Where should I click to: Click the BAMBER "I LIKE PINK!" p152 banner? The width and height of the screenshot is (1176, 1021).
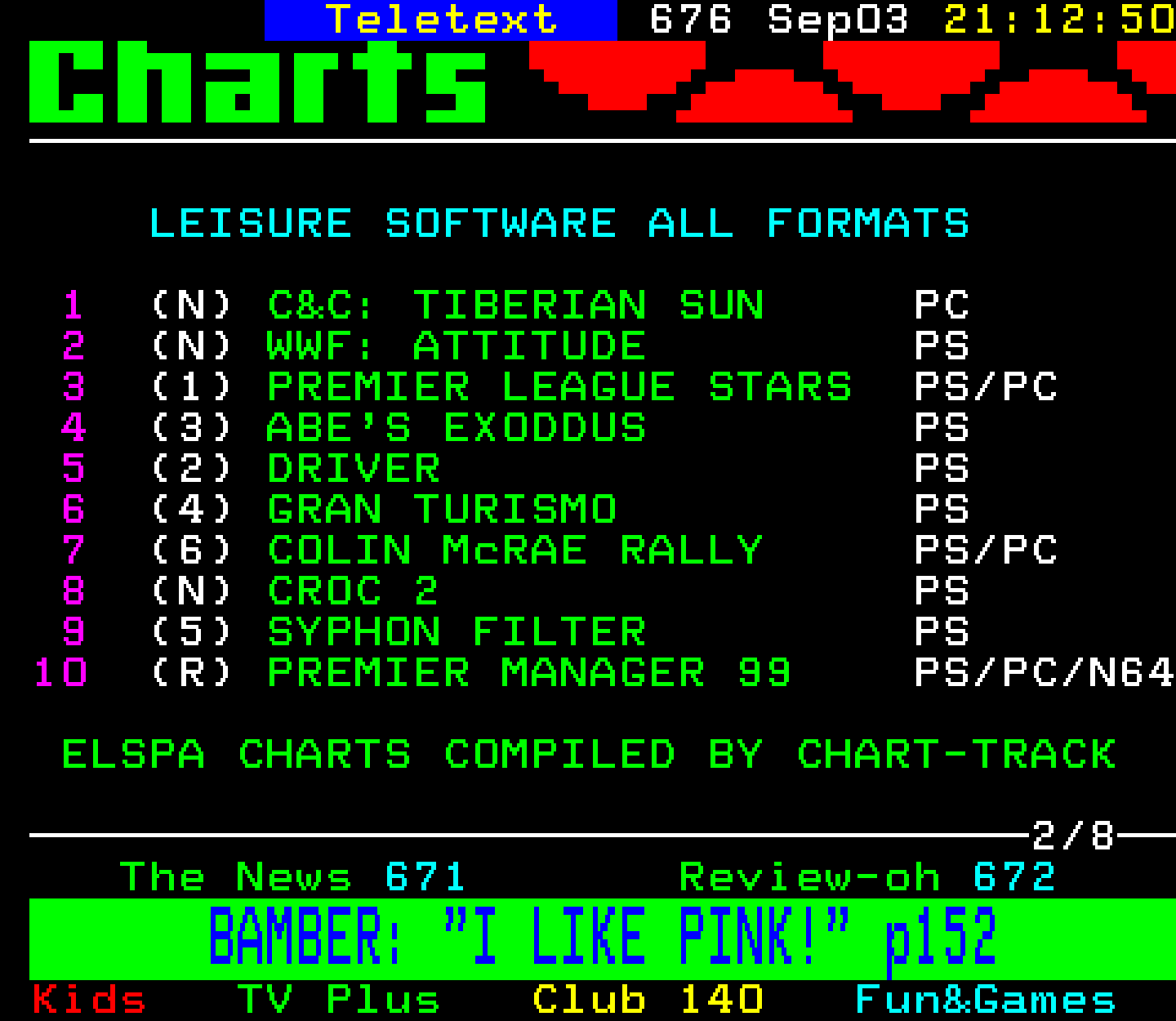pos(603,939)
